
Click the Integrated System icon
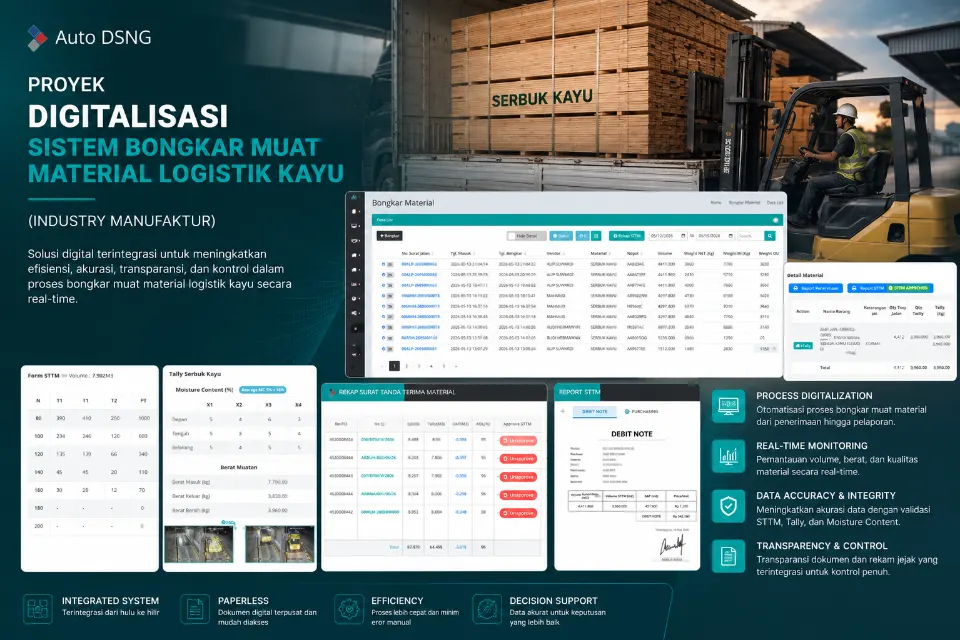point(37,609)
